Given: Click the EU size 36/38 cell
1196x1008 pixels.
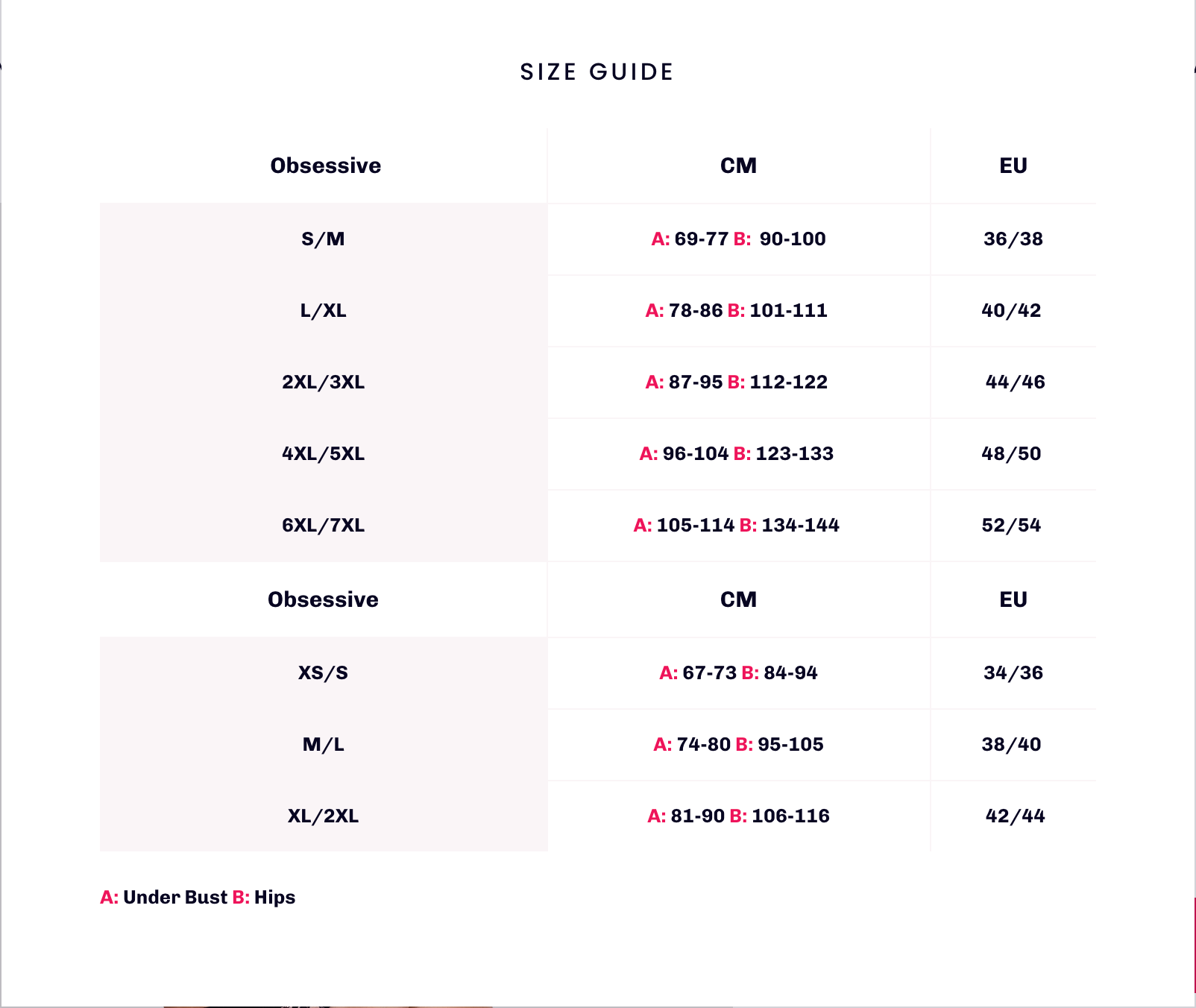Looking at the screenshot, I should tap(1013, 239).
